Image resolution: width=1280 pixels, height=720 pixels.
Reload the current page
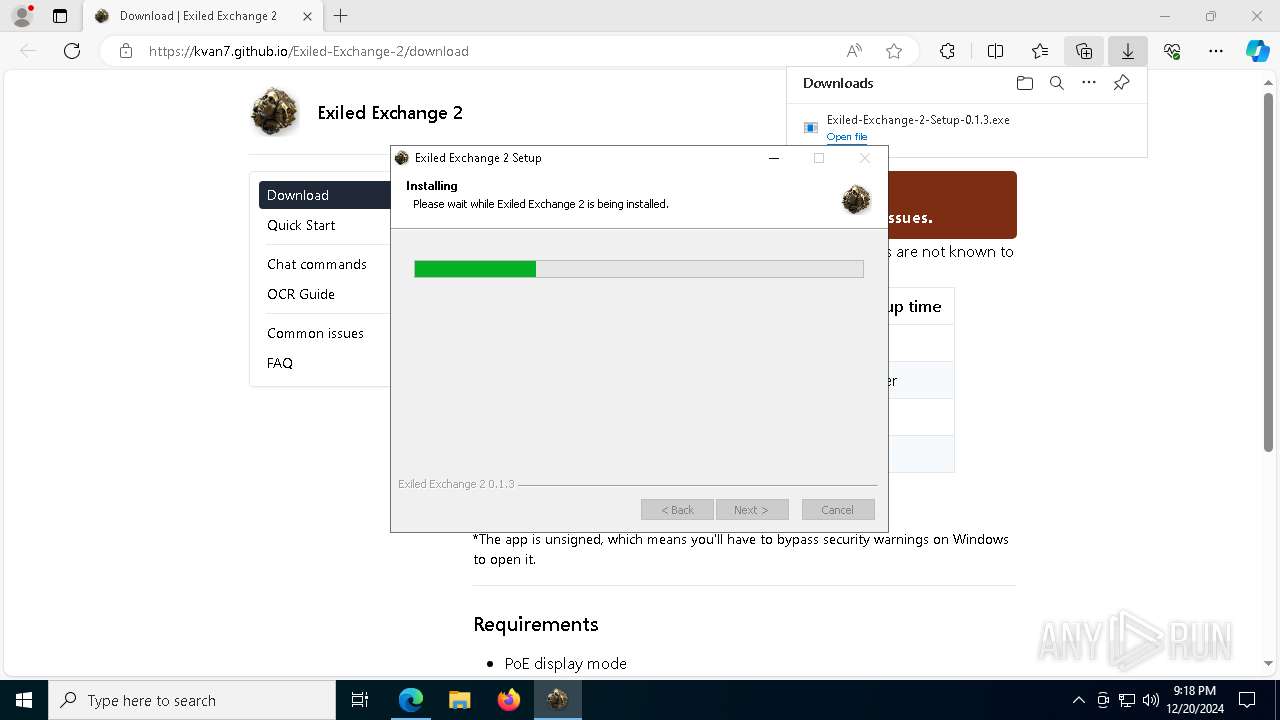point(72,51)
